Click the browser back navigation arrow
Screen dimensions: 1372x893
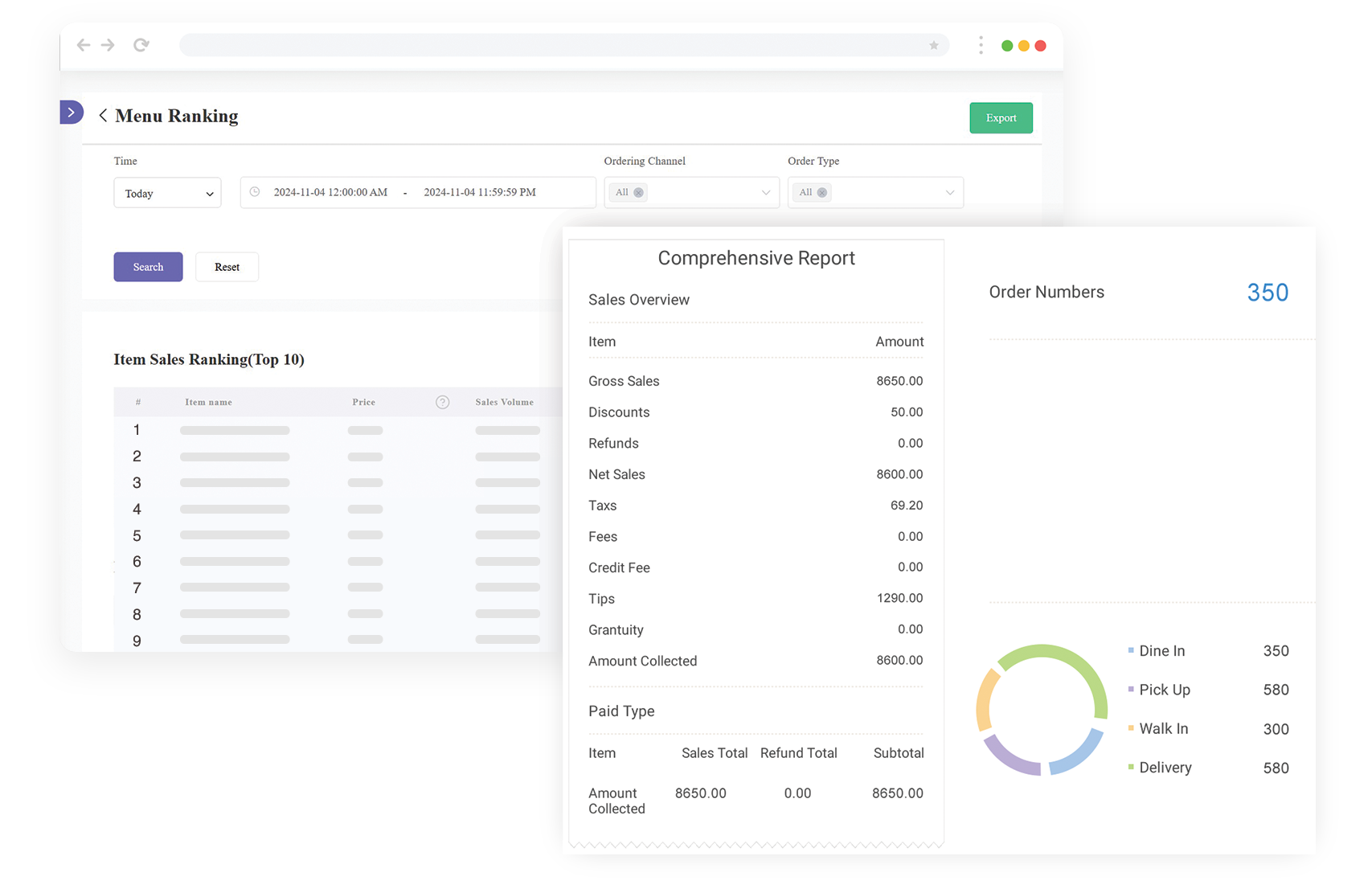click(84, 45)
